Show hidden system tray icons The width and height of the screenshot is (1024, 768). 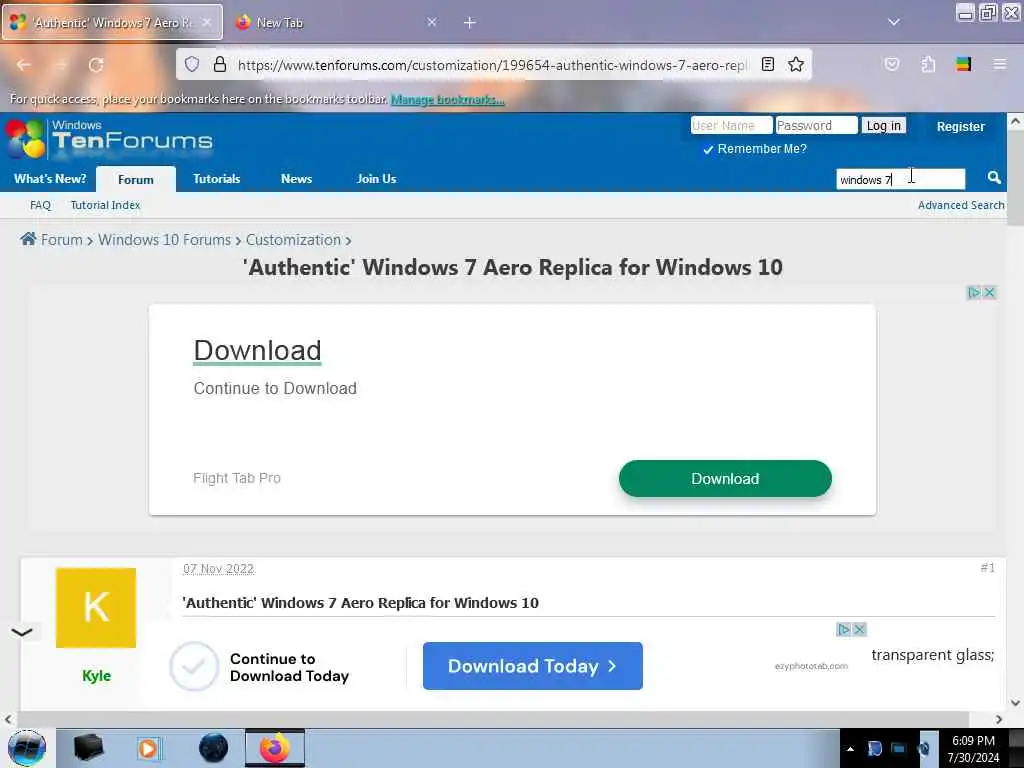coord(850,749)
